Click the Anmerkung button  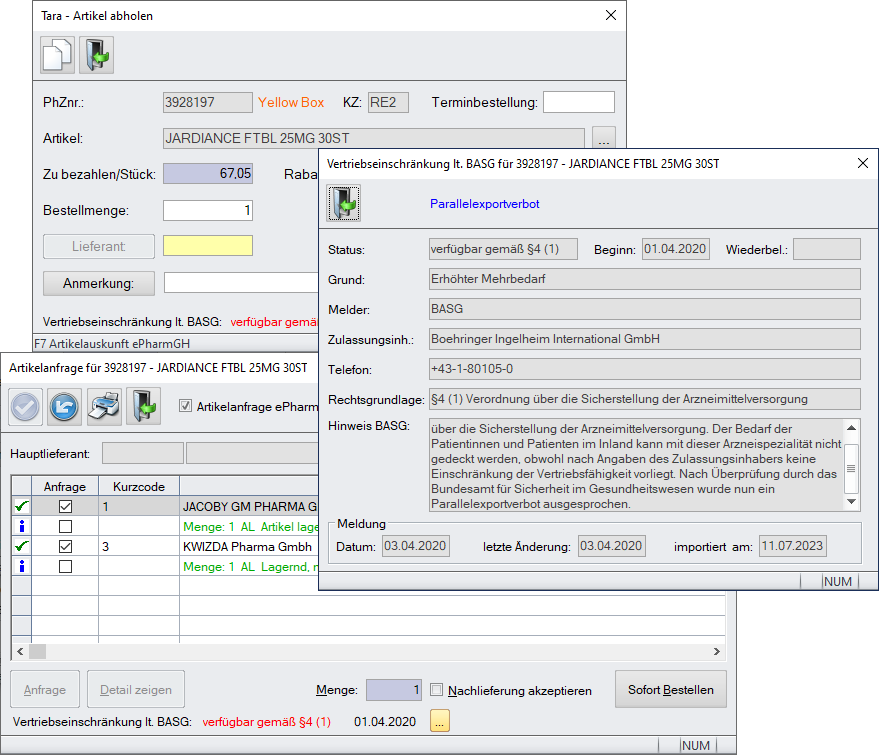(98, 283)
